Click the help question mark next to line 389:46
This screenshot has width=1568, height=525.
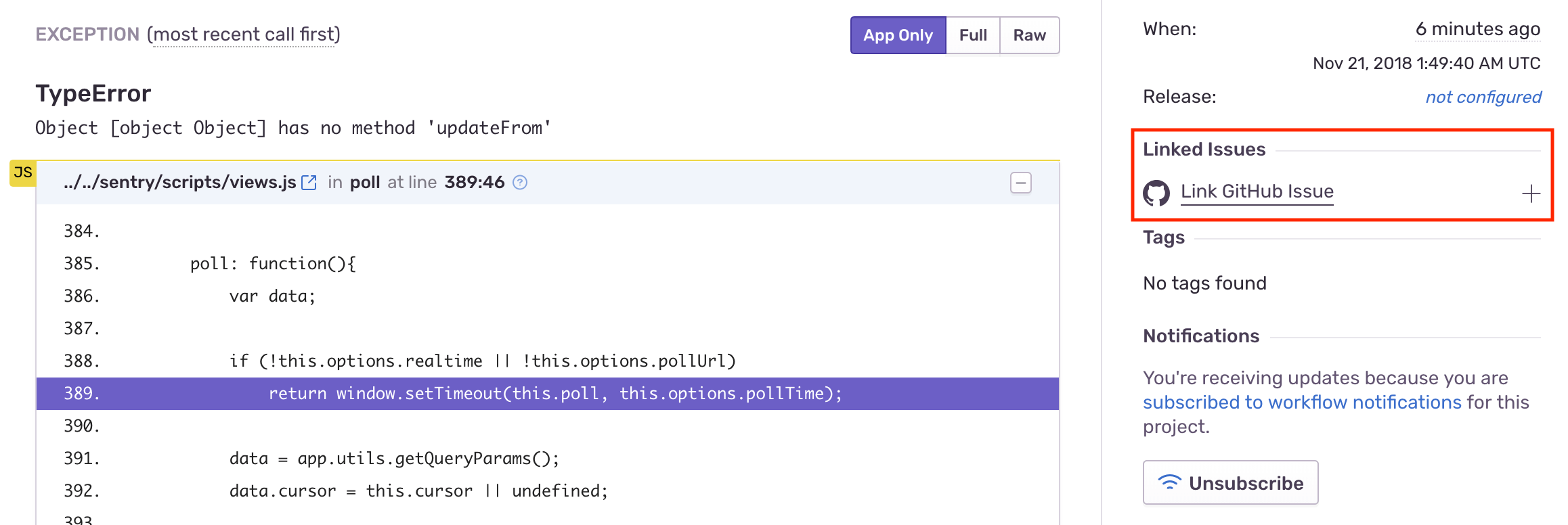click(519, 183)
